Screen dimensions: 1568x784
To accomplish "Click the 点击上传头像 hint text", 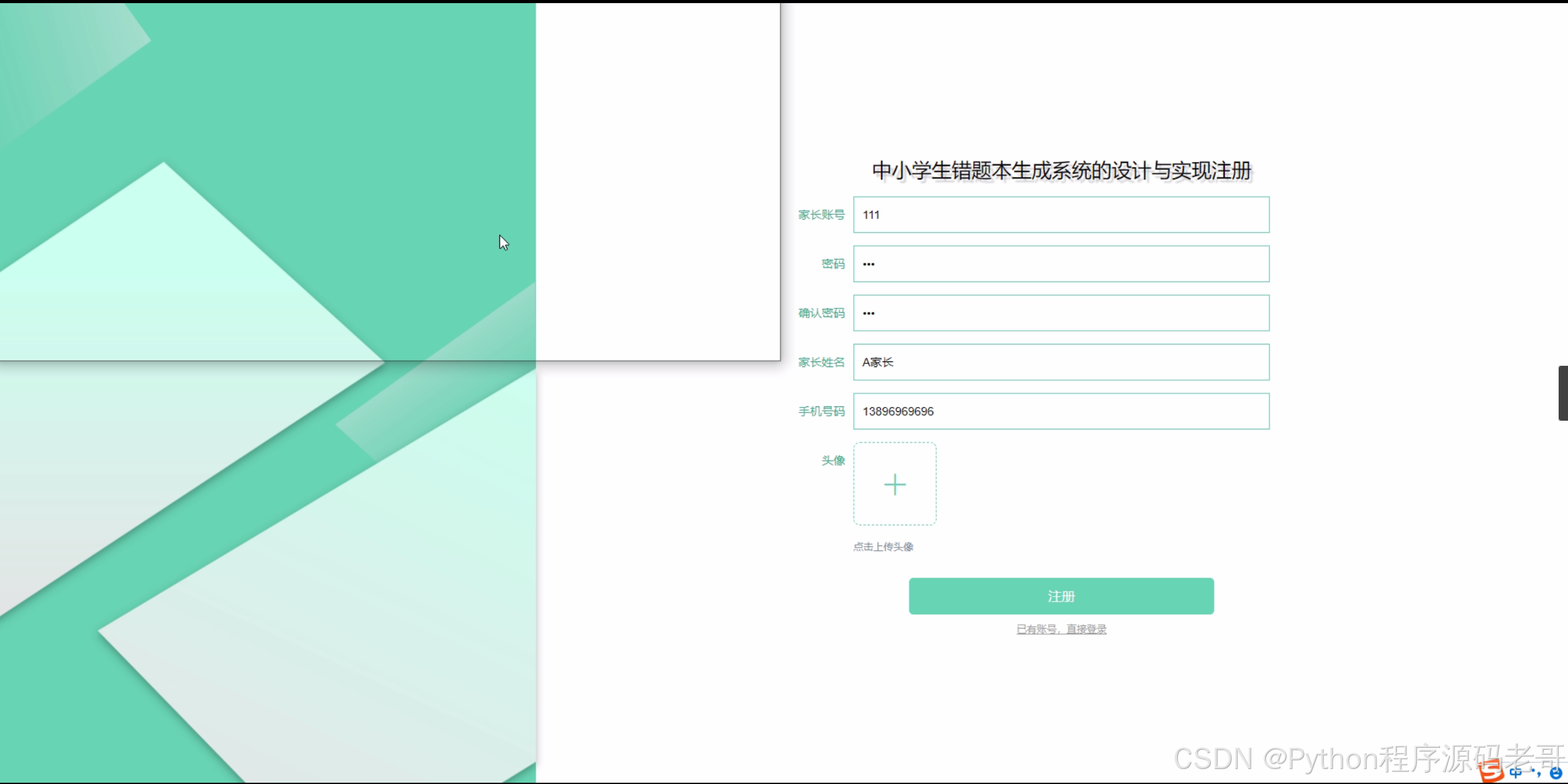I will tap(883, 547).
